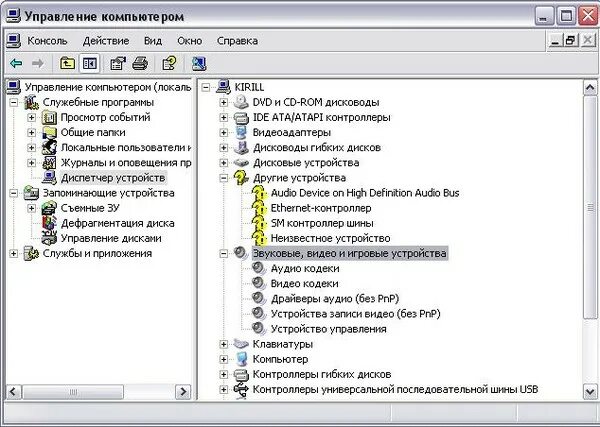Expand the Съемные ЗУ node
Image resolution: width=600 pixels, height=427 pixels.
point(32,208)
